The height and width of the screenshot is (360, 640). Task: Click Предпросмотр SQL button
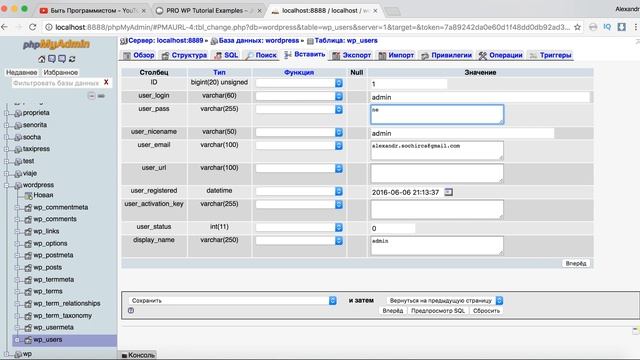click(x=438, y=311)
